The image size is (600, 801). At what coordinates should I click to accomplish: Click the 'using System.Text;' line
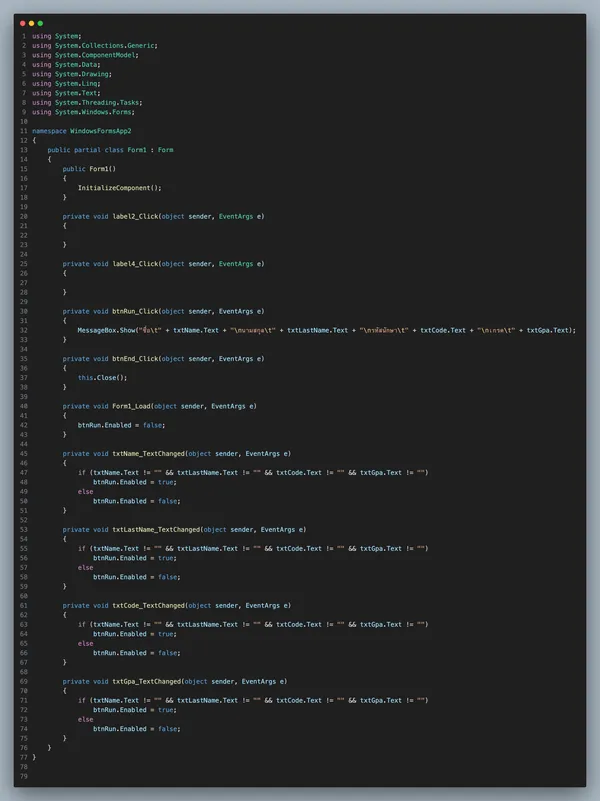coord(66,93)
